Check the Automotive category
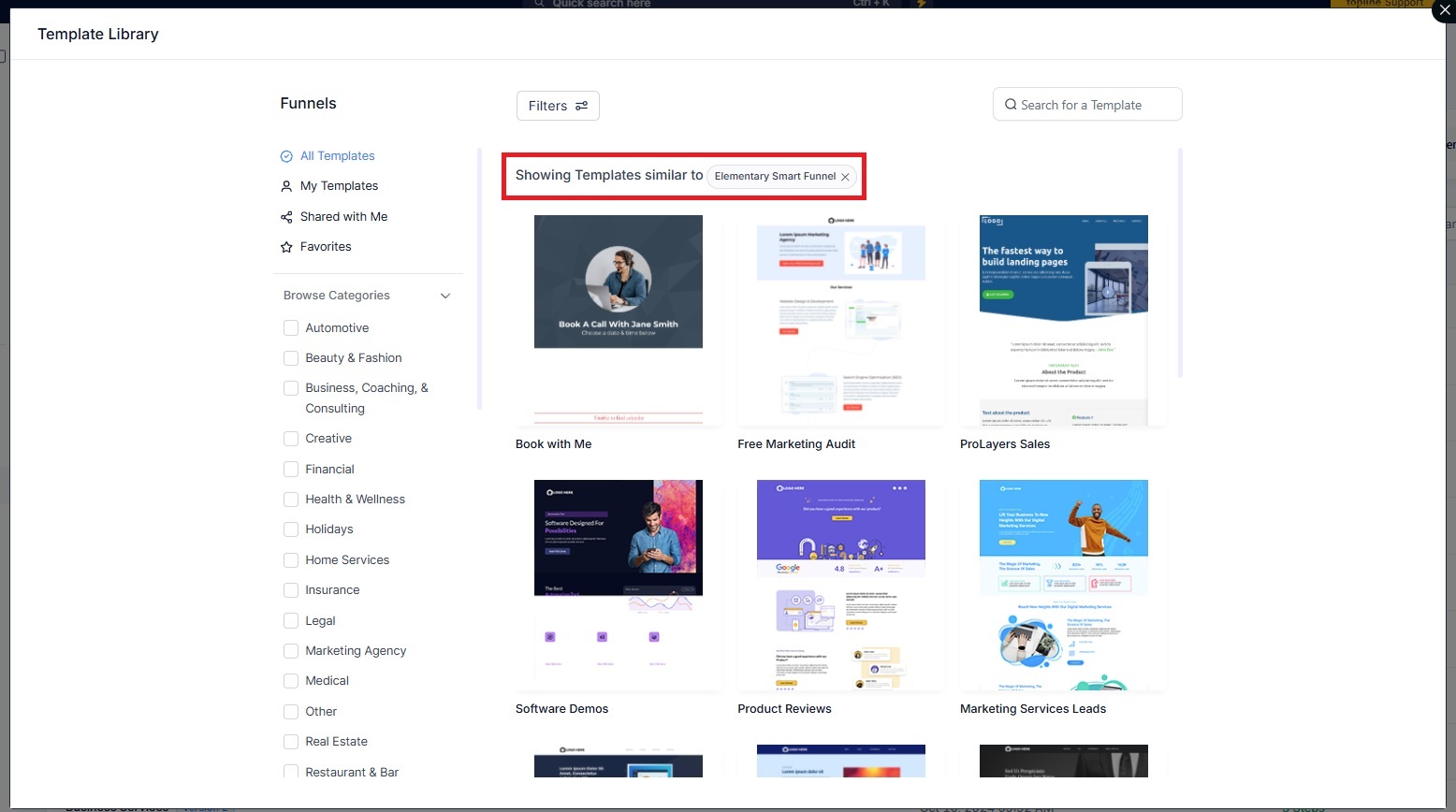This screenshot has width=1456, height=812. point(291,328)
